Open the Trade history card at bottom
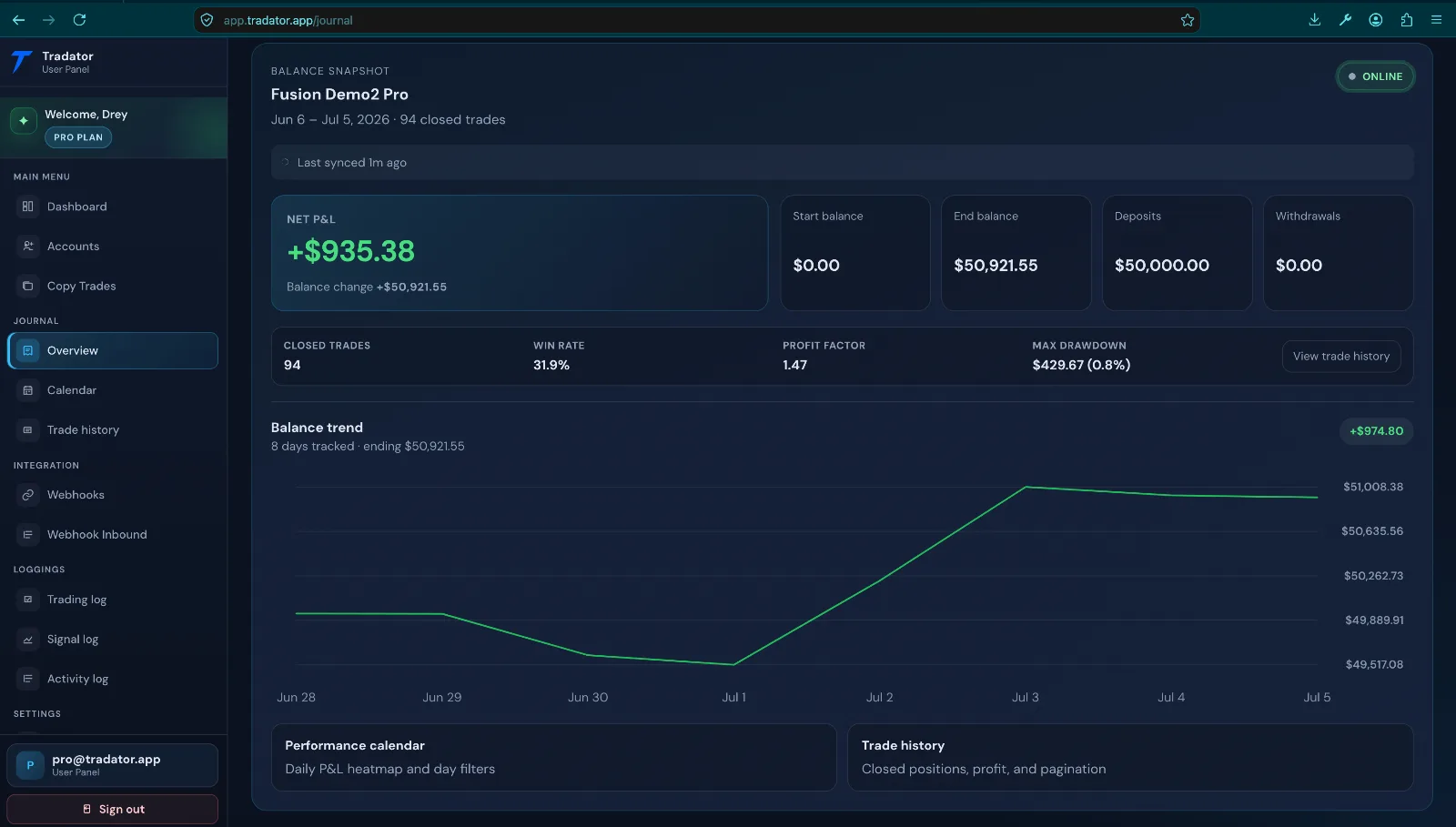1456x827 pixels. (x=1130, y=757)
